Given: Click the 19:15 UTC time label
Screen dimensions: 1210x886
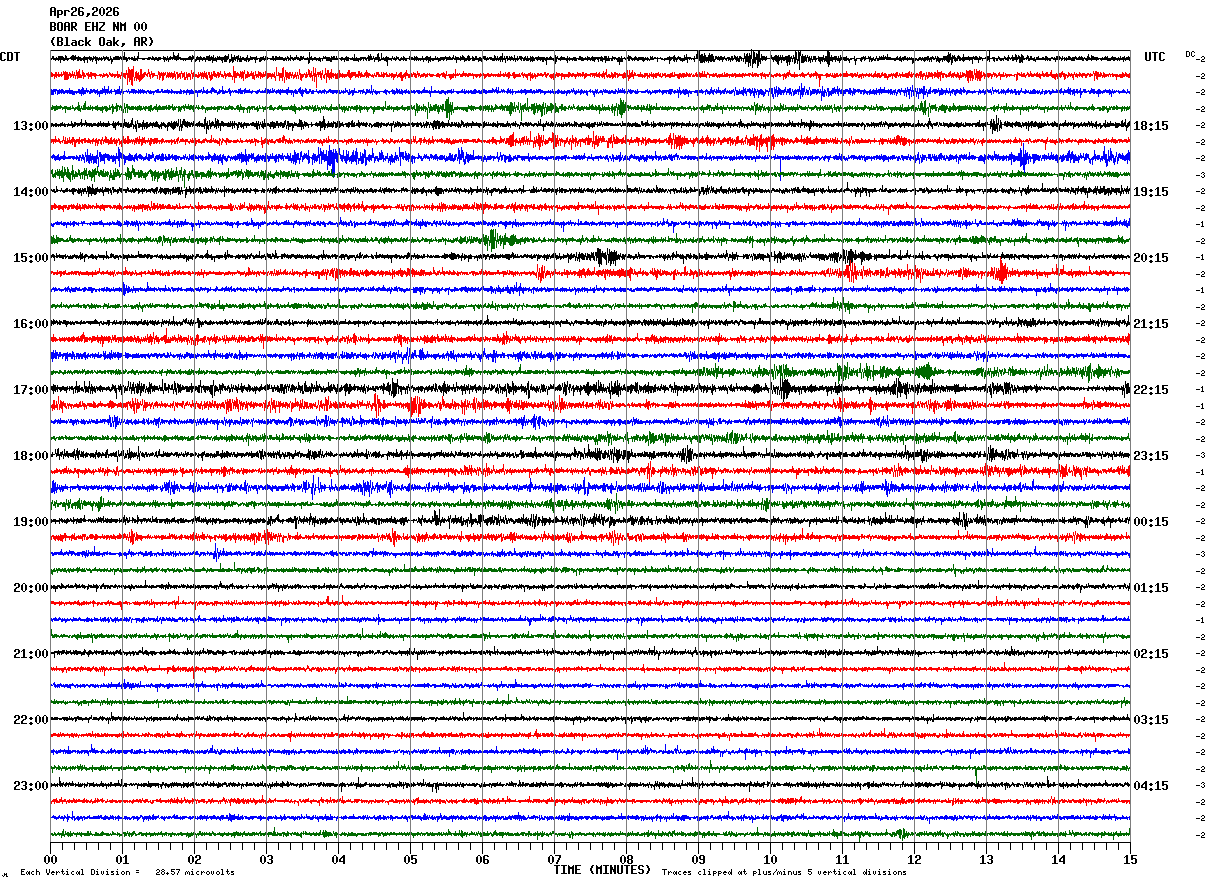Looking at the screenshot, I should pos(1151,192).
